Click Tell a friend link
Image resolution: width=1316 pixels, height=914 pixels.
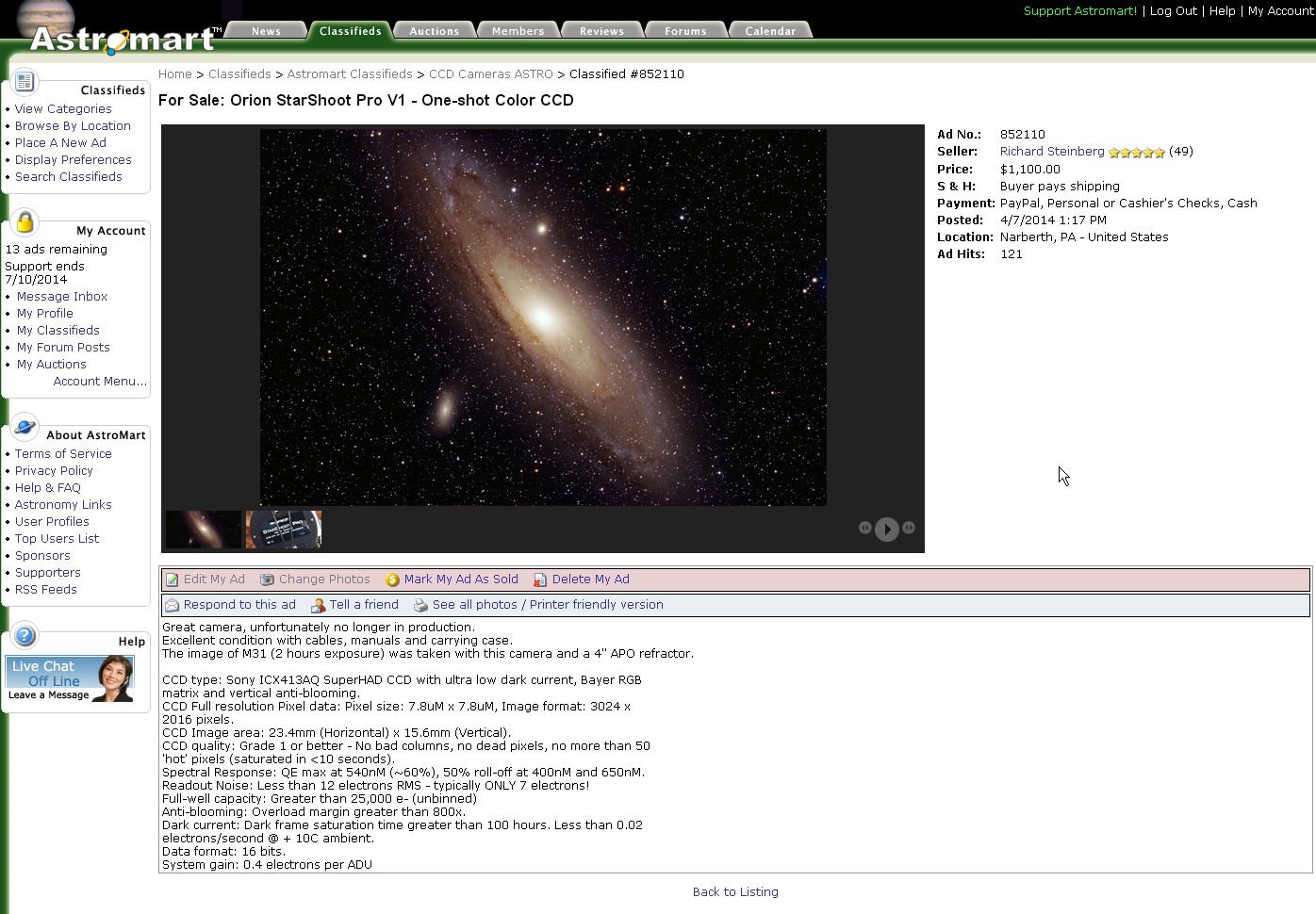[364, 605]
